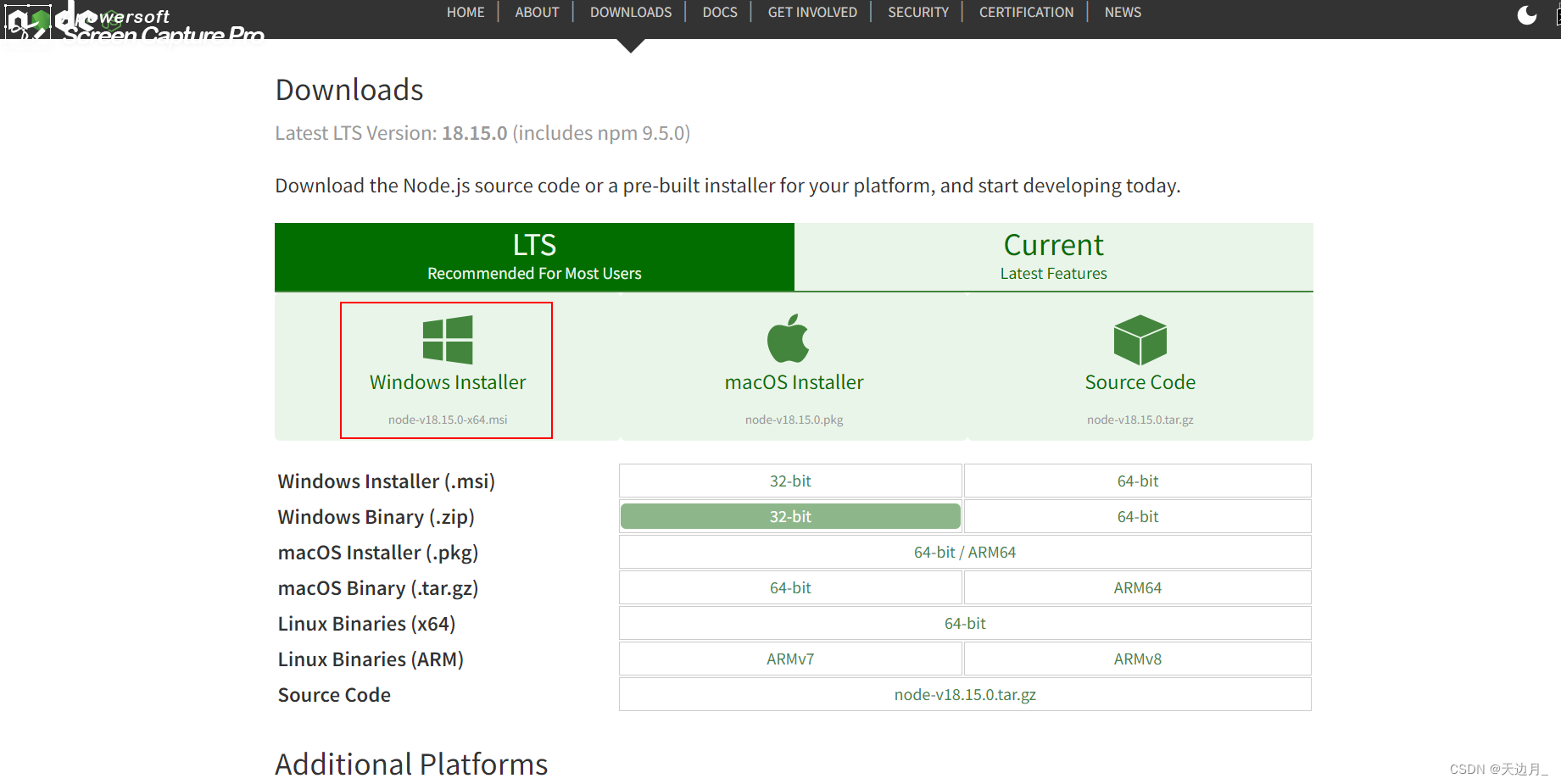Click the Linux Binaries (ARM) row label

click(371, 659)
